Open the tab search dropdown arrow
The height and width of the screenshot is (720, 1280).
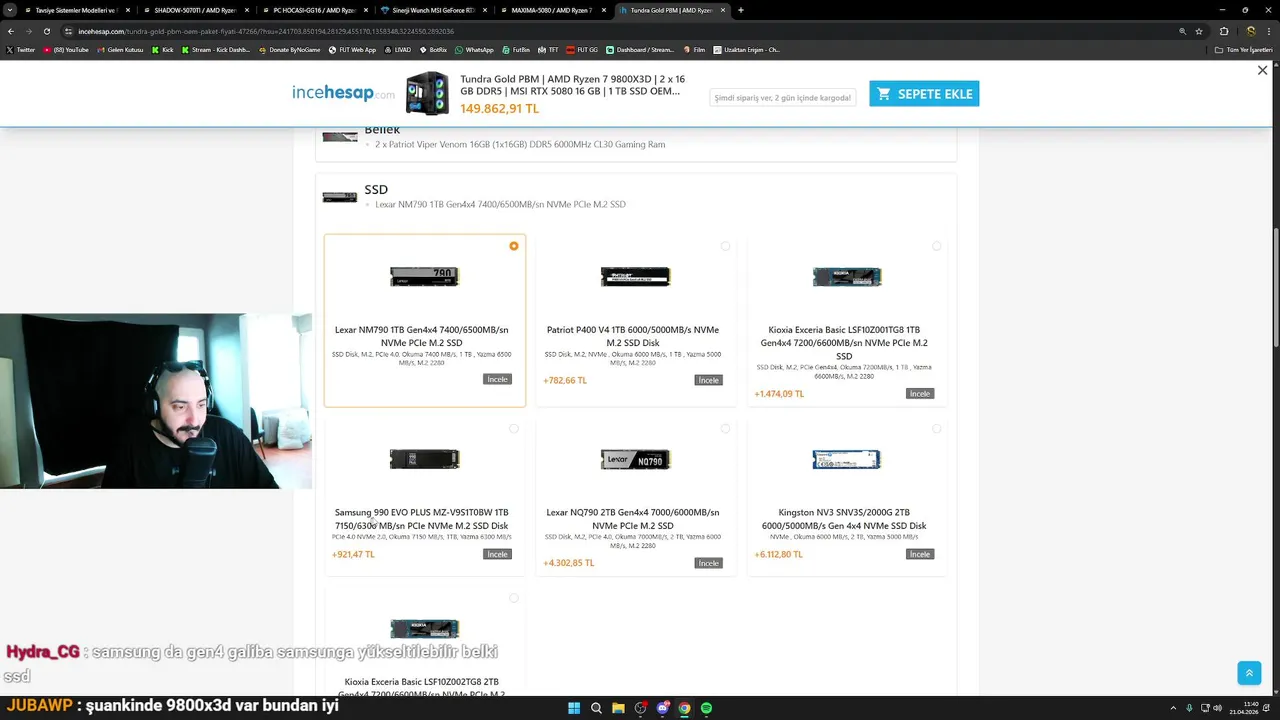coord(10,10)
